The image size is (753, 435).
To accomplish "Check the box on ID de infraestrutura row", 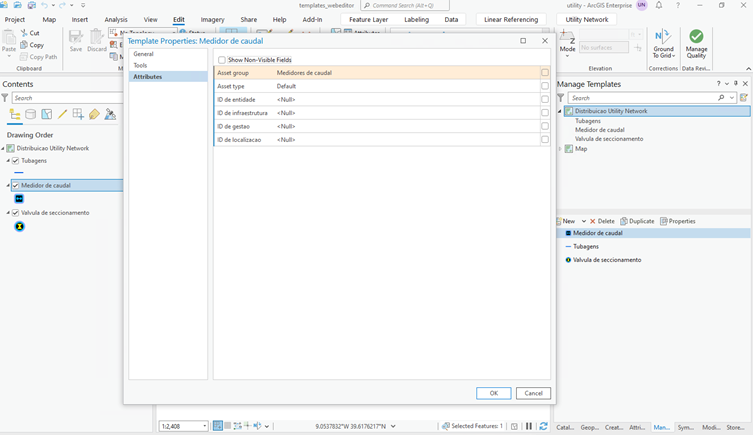I will [545, 113].
